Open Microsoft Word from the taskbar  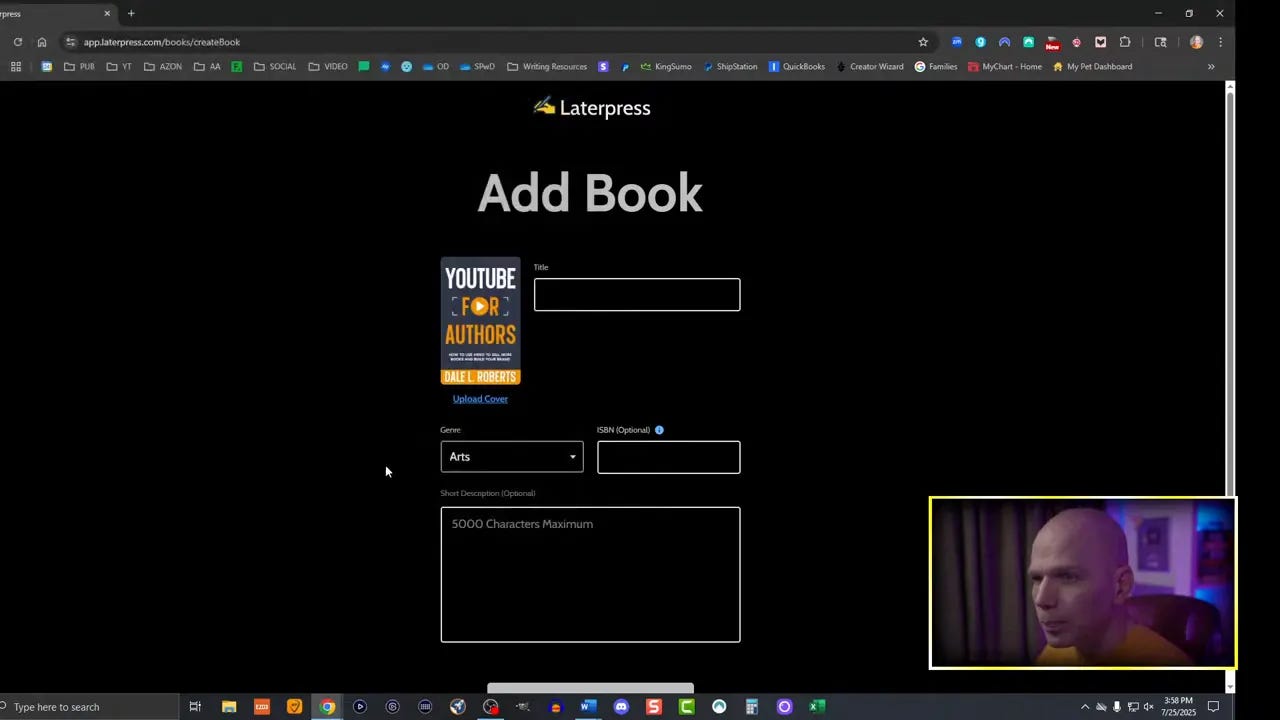coord(588,707)
